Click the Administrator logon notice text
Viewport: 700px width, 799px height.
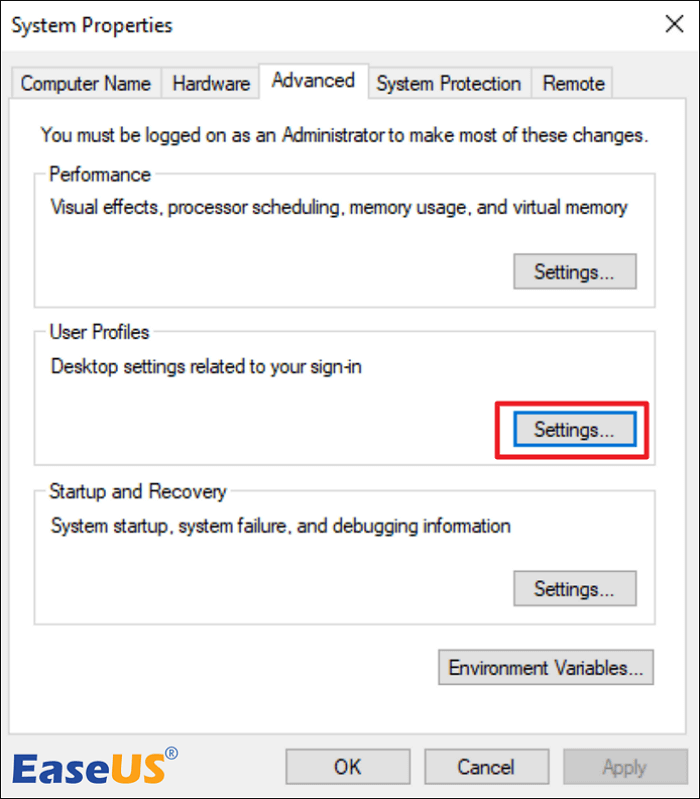pyautogui.click(x=344, y=134)
